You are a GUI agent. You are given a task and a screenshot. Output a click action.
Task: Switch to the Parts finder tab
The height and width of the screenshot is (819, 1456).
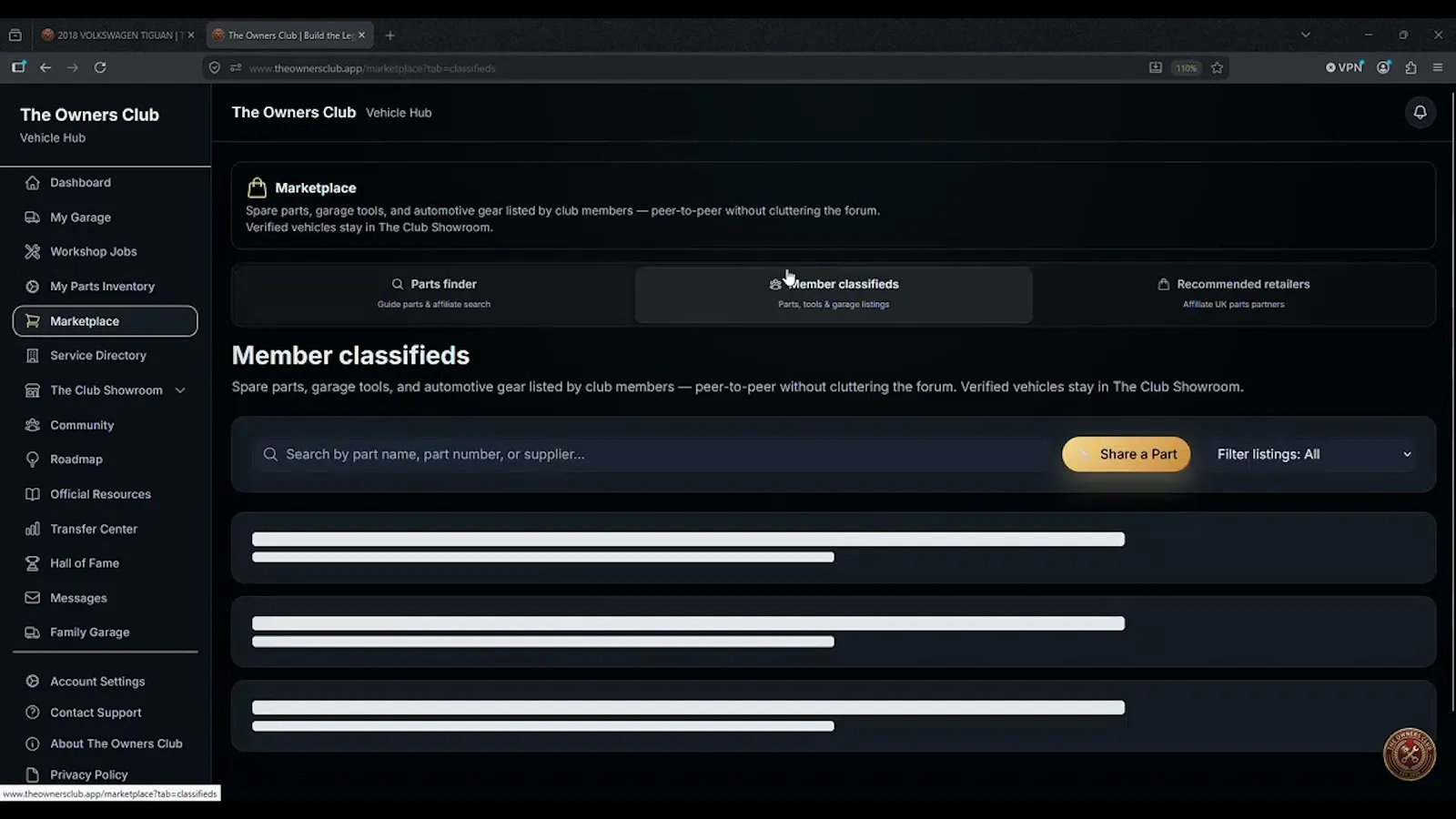pos(434,294)
